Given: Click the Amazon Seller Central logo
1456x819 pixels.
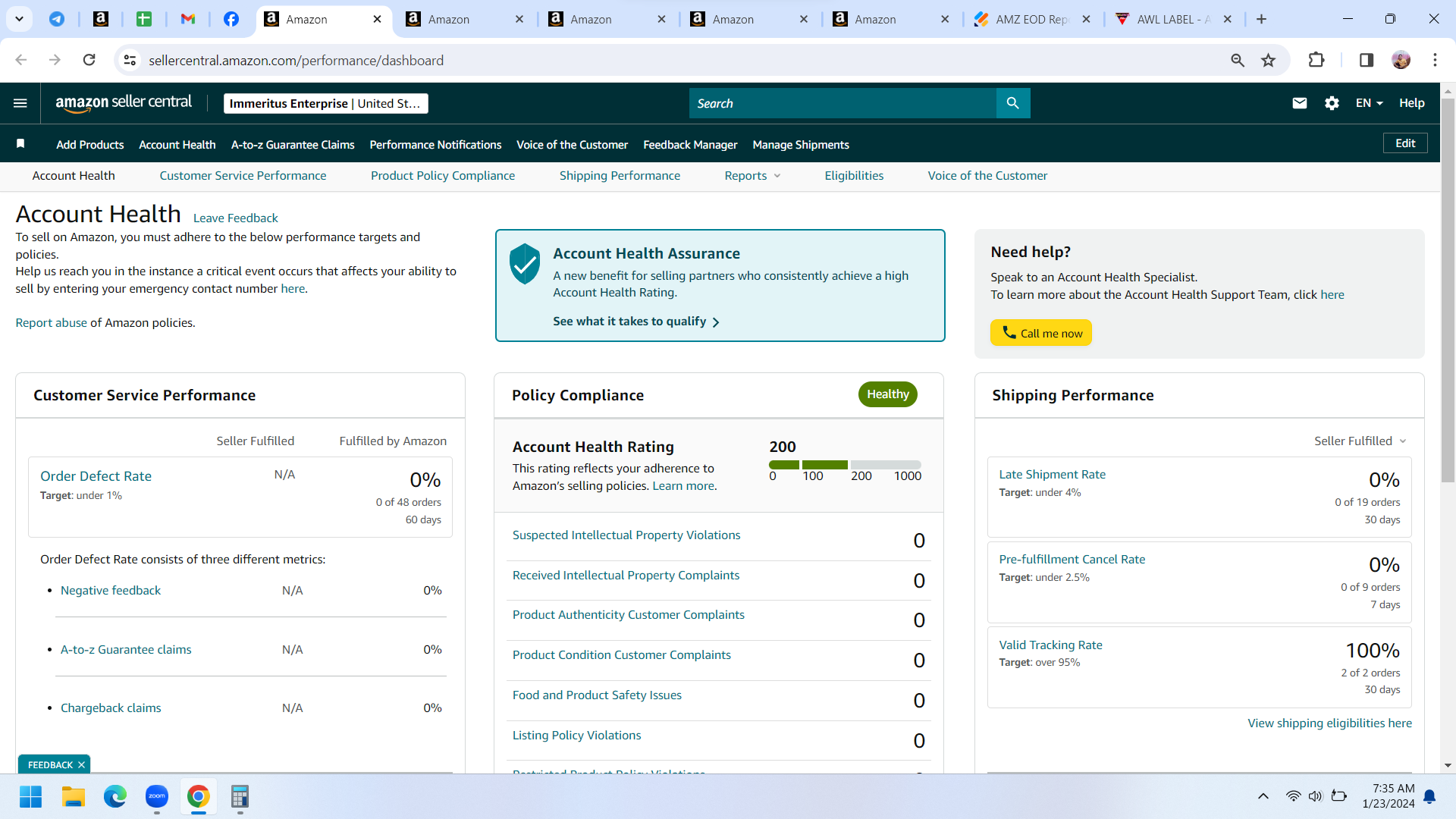Looking at the screenshot, I should 124,103.
